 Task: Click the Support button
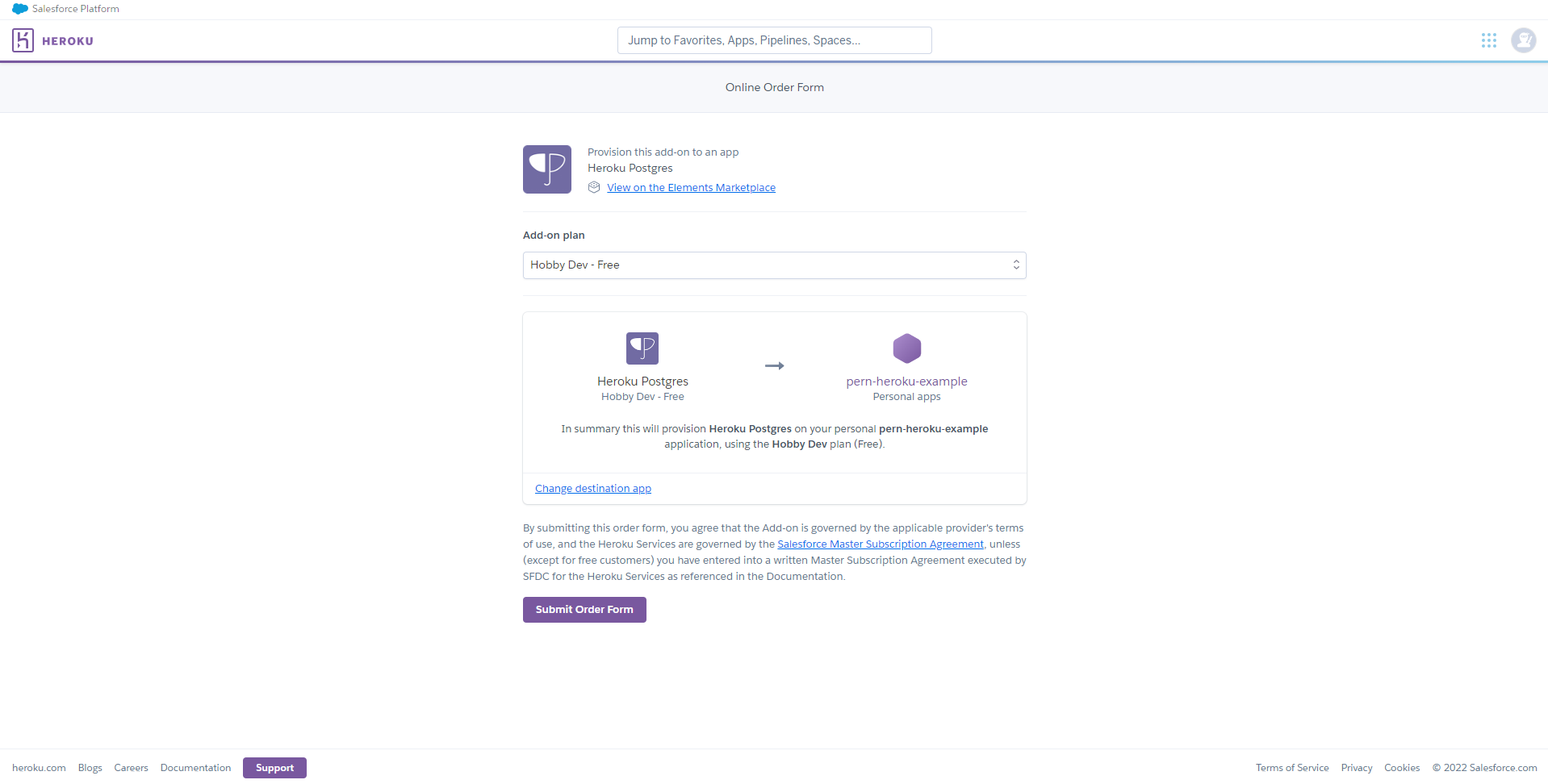click(x=274, y=767)
